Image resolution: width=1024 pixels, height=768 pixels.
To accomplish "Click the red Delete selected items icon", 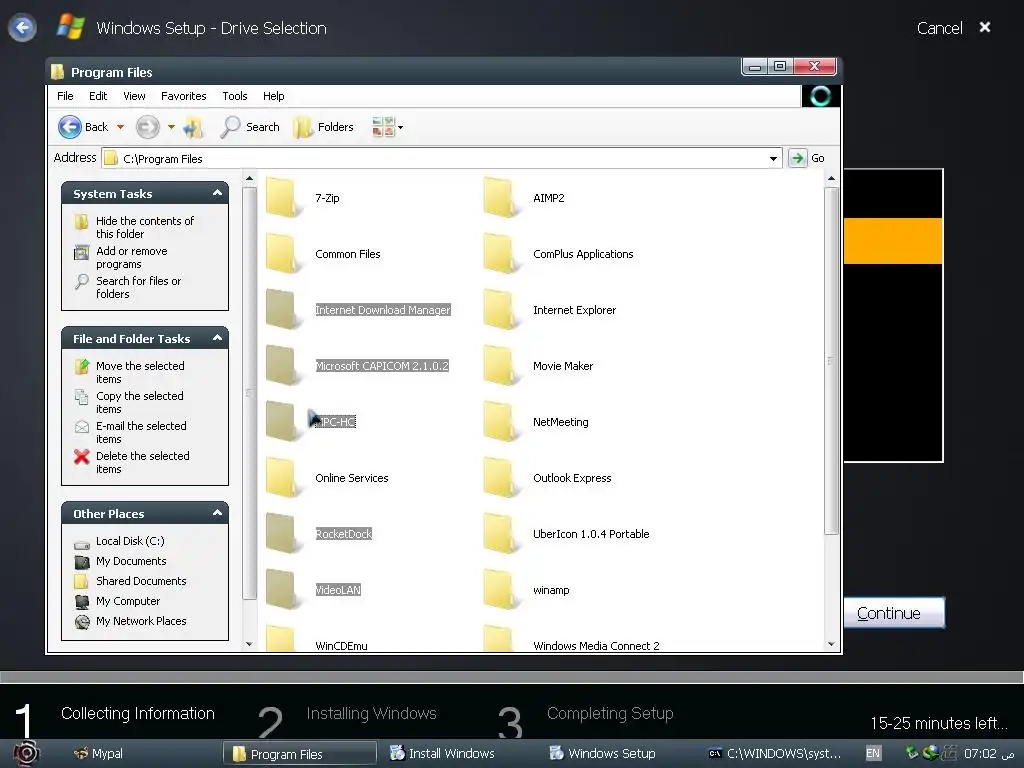I will coord(82,456).
